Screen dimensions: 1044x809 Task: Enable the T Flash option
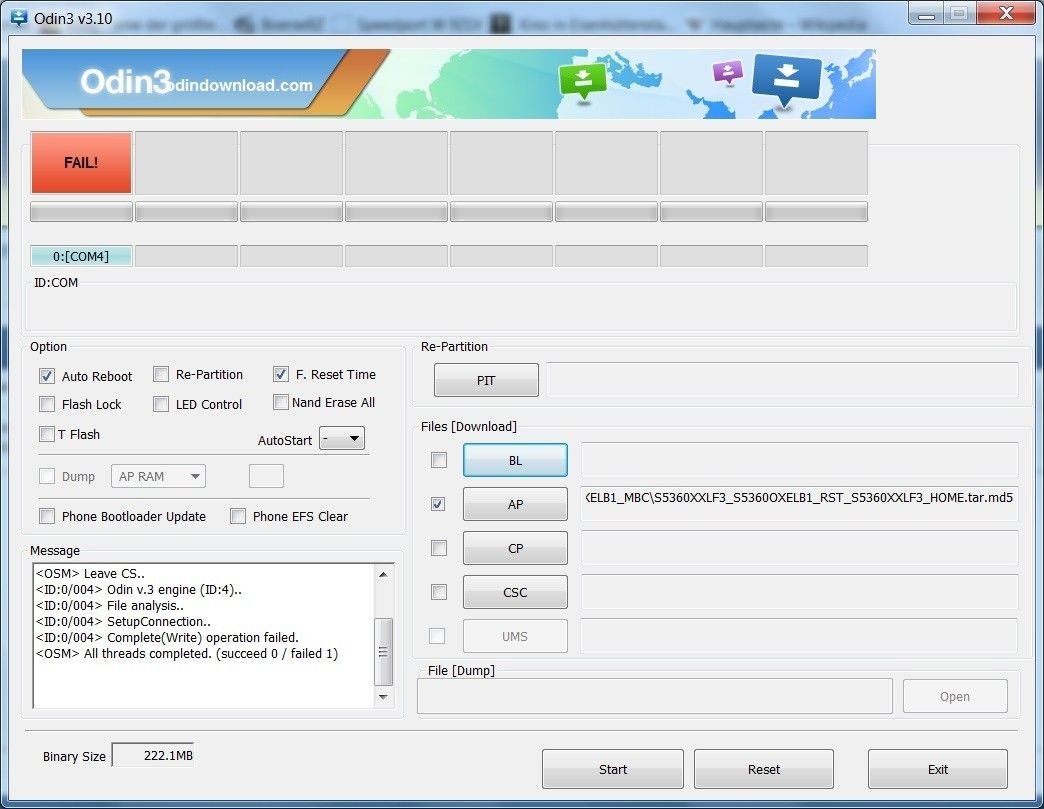click(47, 434)
